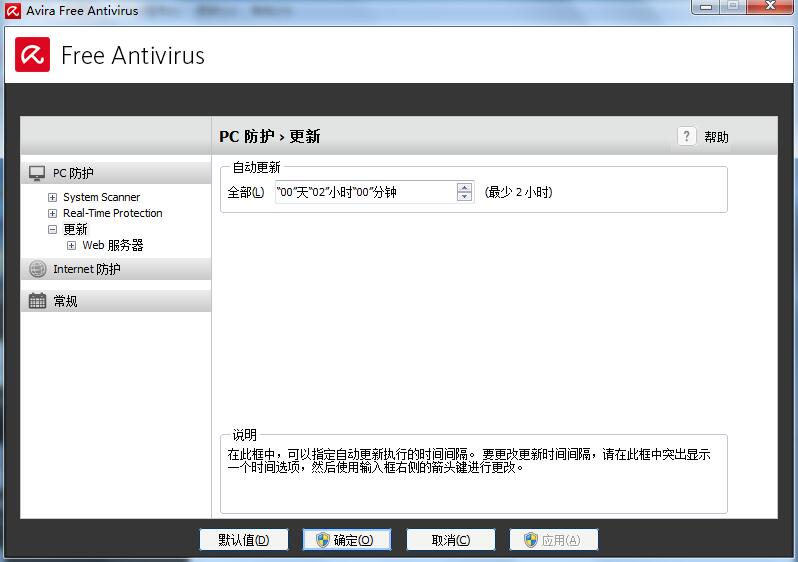Increase update interval with up arrow
This screenshot has height=562, width=798.
click(x=464, y=187)
